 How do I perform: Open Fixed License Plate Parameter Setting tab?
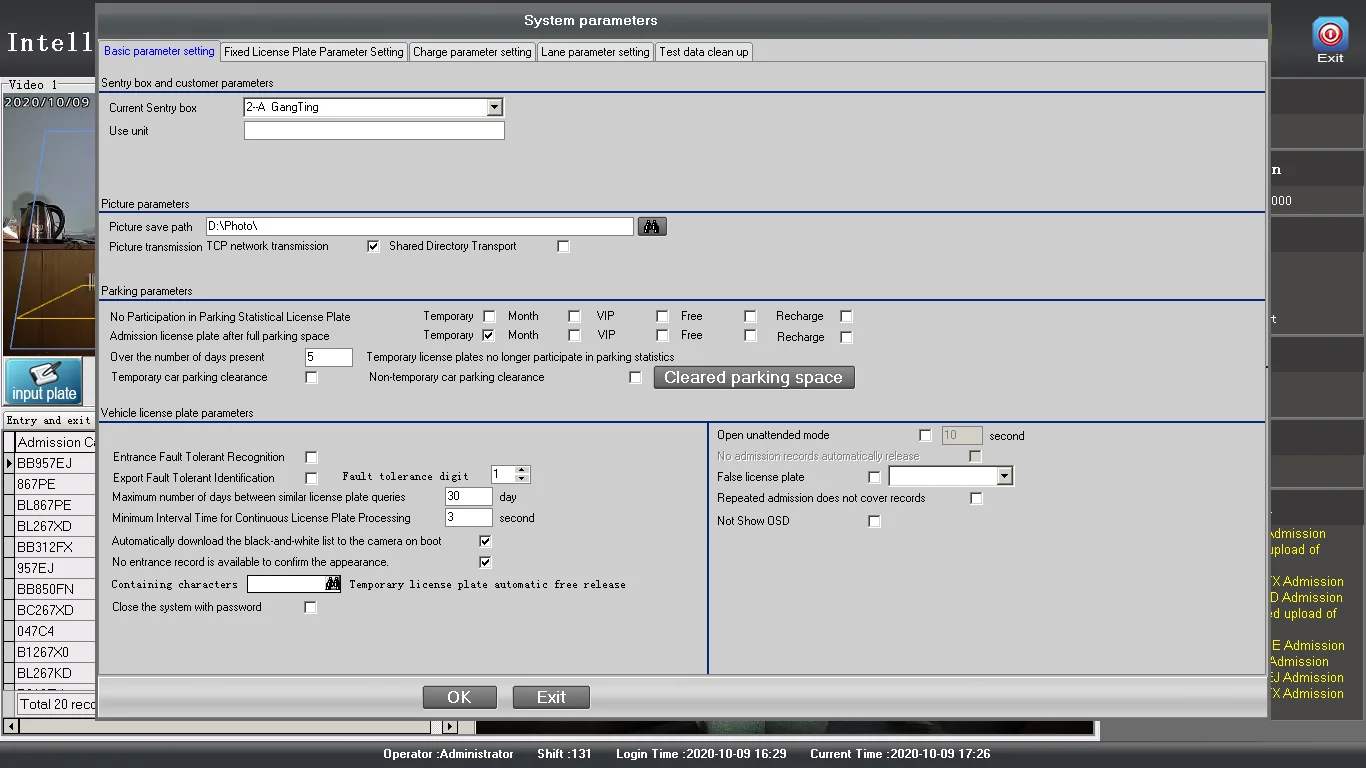point(313,52)
